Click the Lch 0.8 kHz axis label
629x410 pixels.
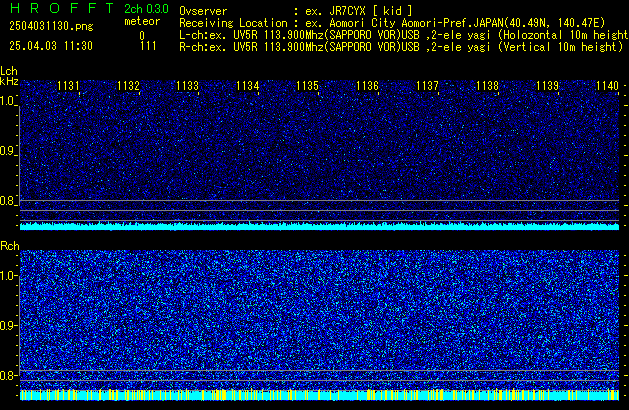click(8, 201)
